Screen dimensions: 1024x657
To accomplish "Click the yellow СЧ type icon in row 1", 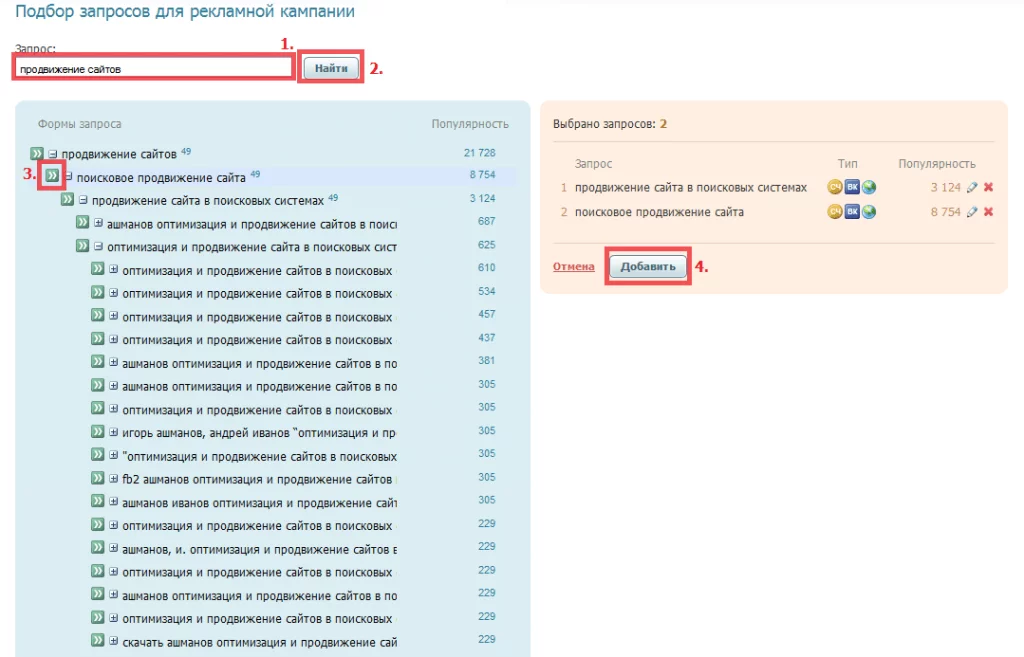I will [x=835, y=187].
